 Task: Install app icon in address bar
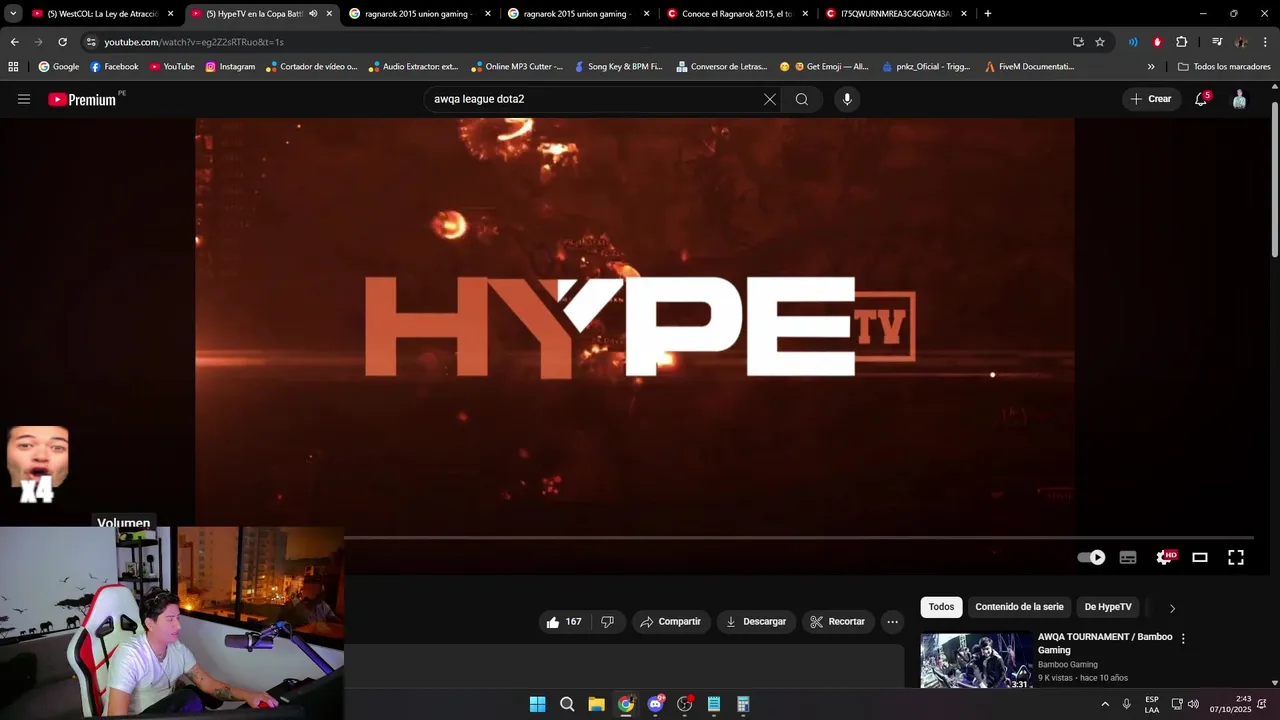coord(1078,42)
